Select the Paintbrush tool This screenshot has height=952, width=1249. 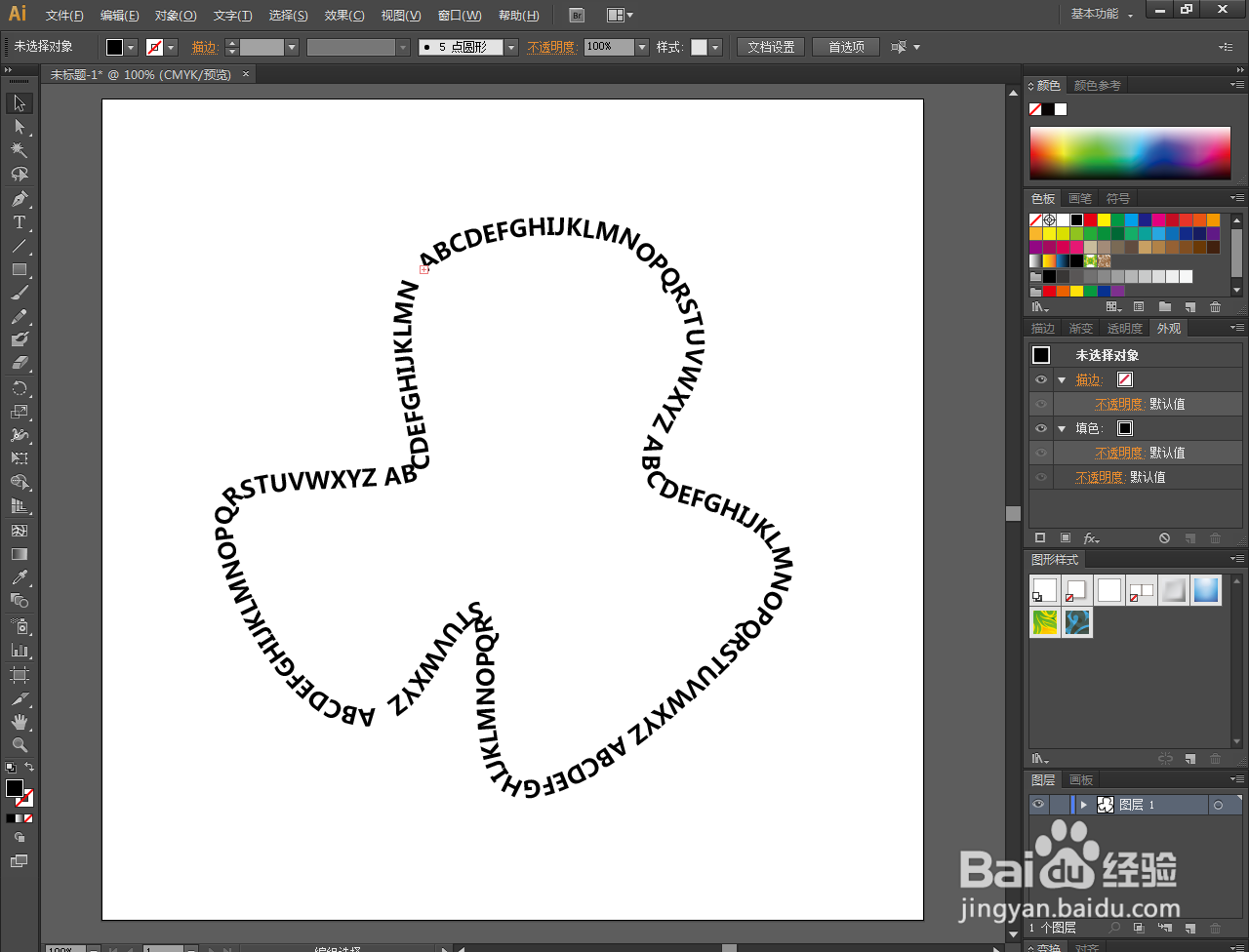pyautogui.click(x=19, y=293)
